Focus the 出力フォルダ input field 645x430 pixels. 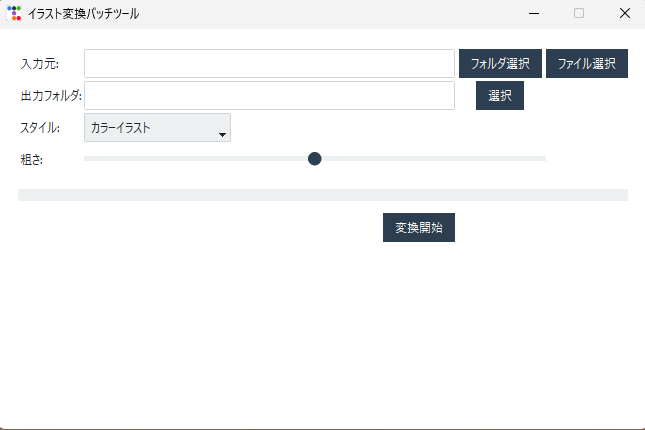269,95
